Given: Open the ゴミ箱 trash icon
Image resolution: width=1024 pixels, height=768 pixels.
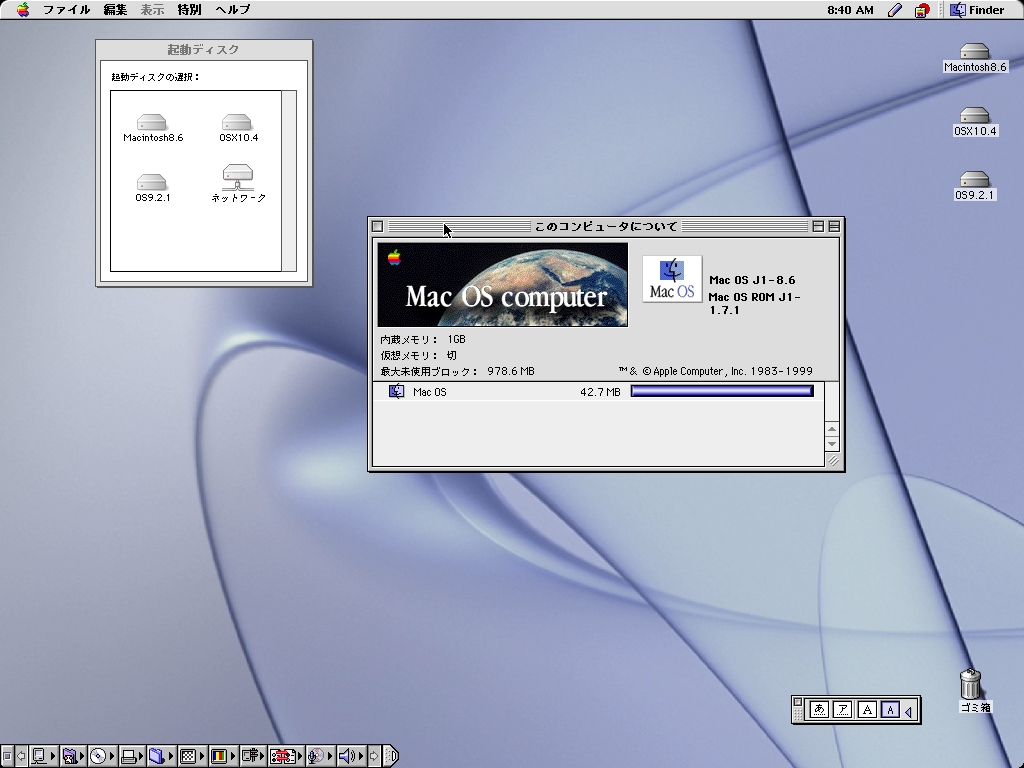Looking at the screenshot, I should pos(970,685).
